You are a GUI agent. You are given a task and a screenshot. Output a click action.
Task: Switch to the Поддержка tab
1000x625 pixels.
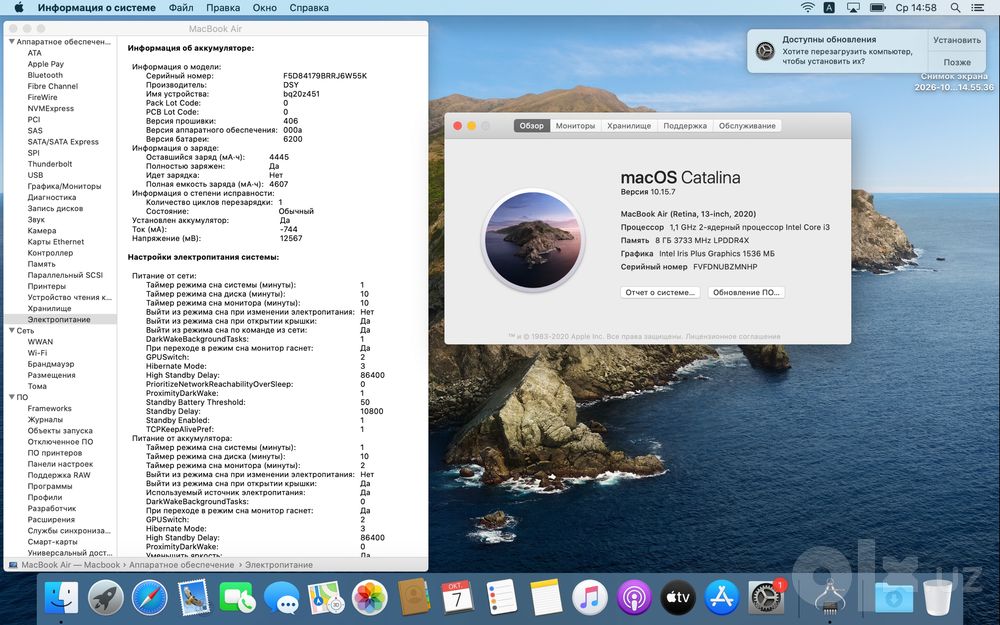click(685, 126)
